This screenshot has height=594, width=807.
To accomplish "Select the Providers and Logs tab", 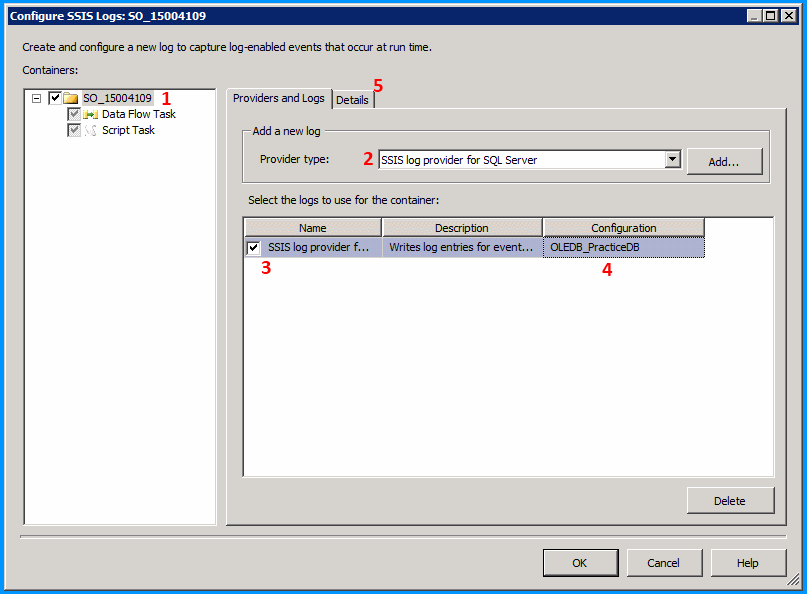I will tap(278, 98).
